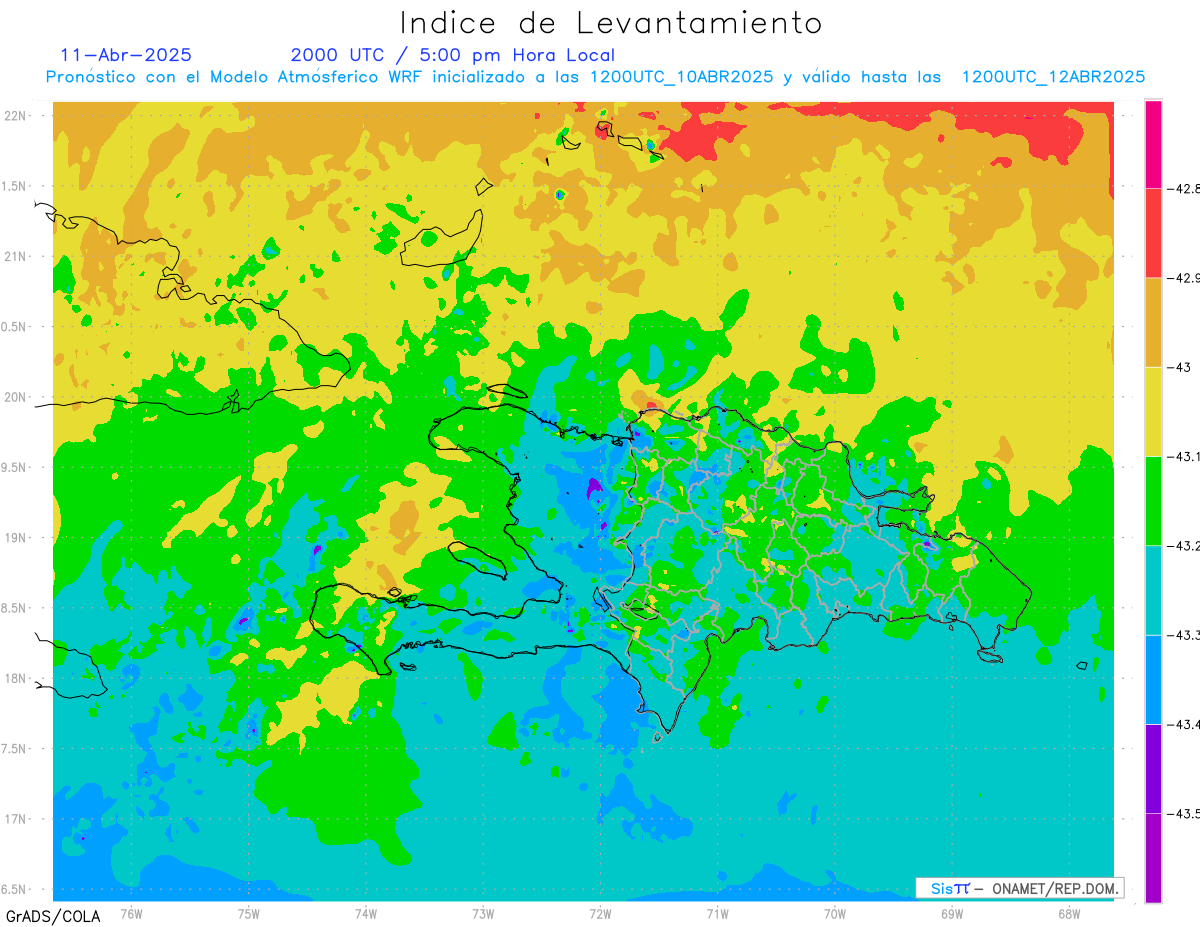Click the colorbar value "-43.5"
Screen dimensions: 1200x927
(x=1186, y=813)
